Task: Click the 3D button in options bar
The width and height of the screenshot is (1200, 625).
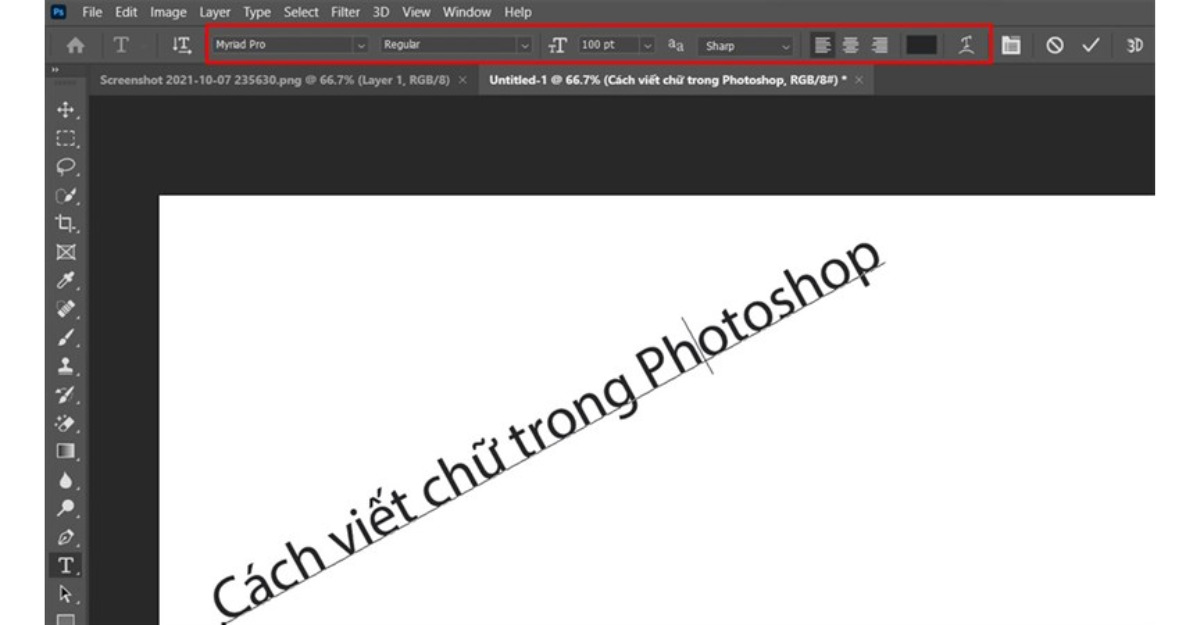Action: pos(1135,45)
